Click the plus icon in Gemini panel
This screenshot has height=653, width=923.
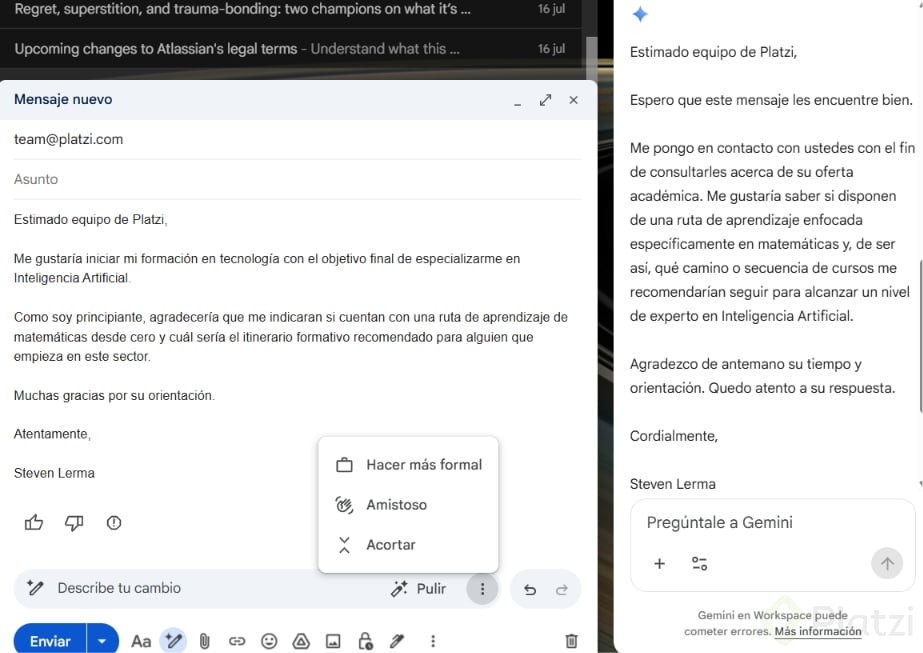(x=659, y=563)
